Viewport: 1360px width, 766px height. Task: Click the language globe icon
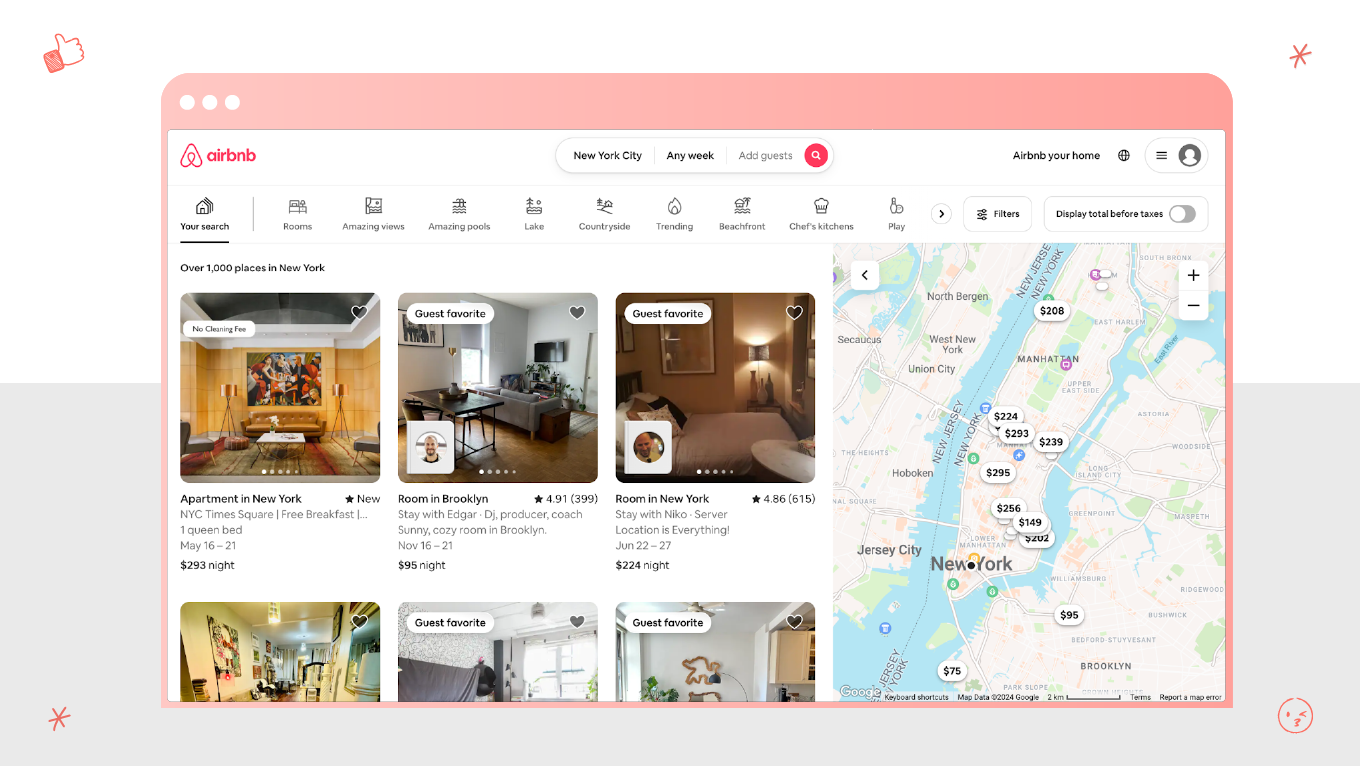(1123, 155)
